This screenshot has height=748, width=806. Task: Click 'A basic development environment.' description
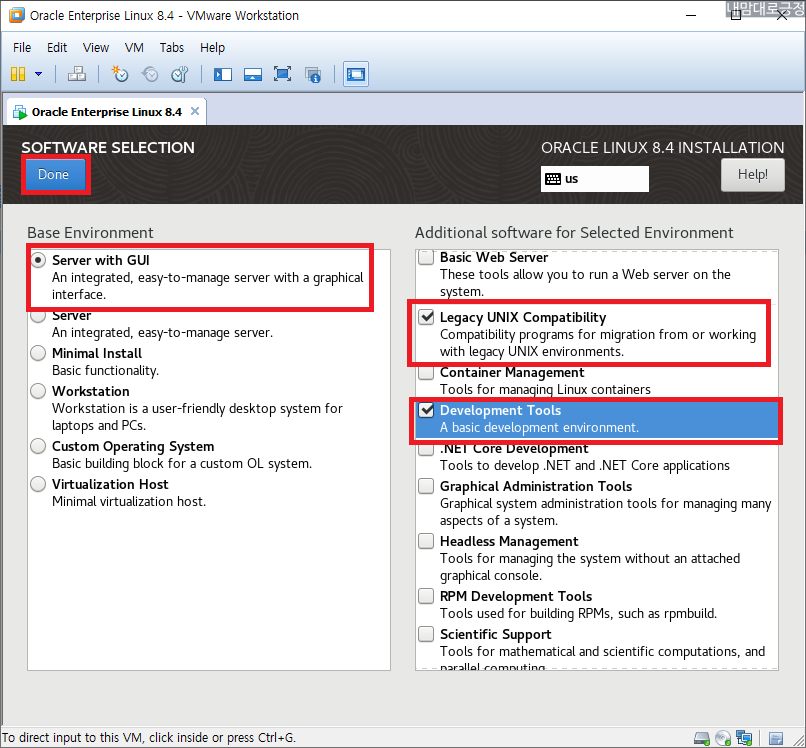[x=539, y=428]
